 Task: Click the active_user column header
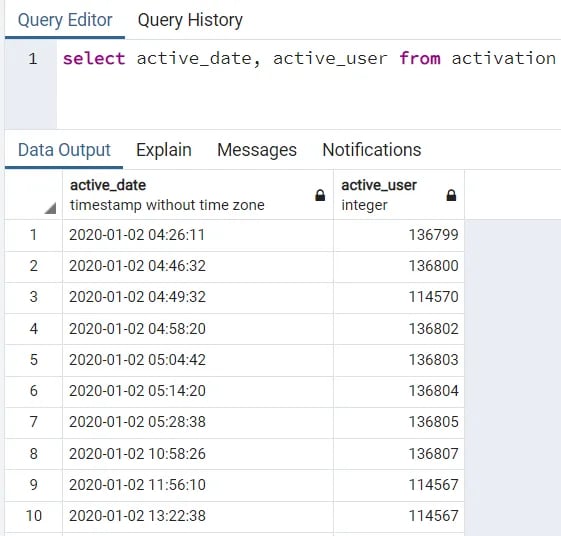click(399, 195)
